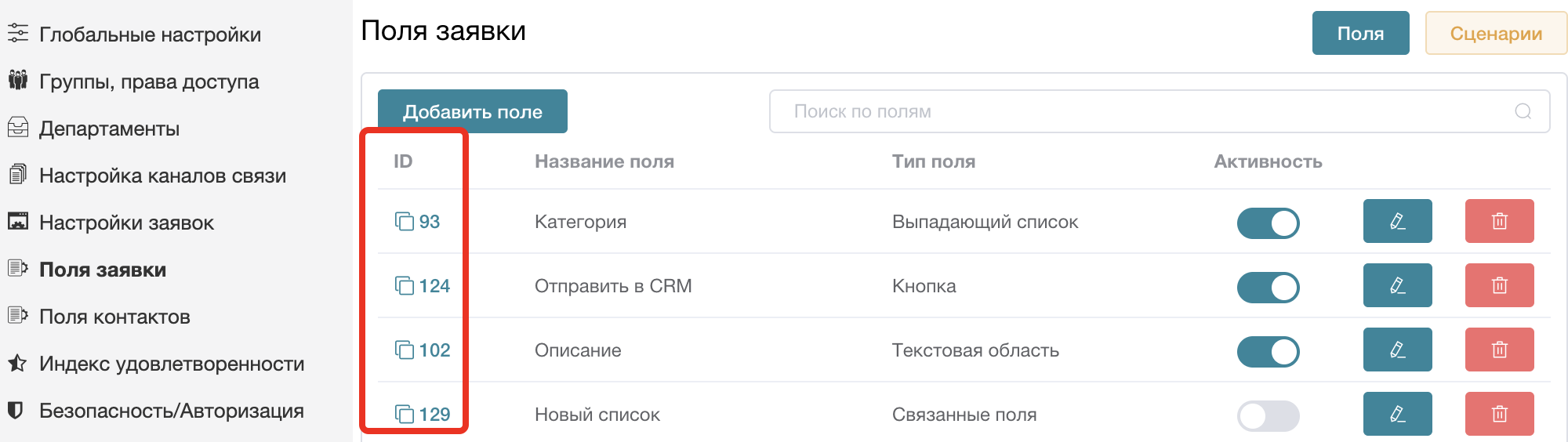The width and height of the screenshot is (1568, 442).
Task: Click copy icon beside ID 102
Action: pos(404,350)
